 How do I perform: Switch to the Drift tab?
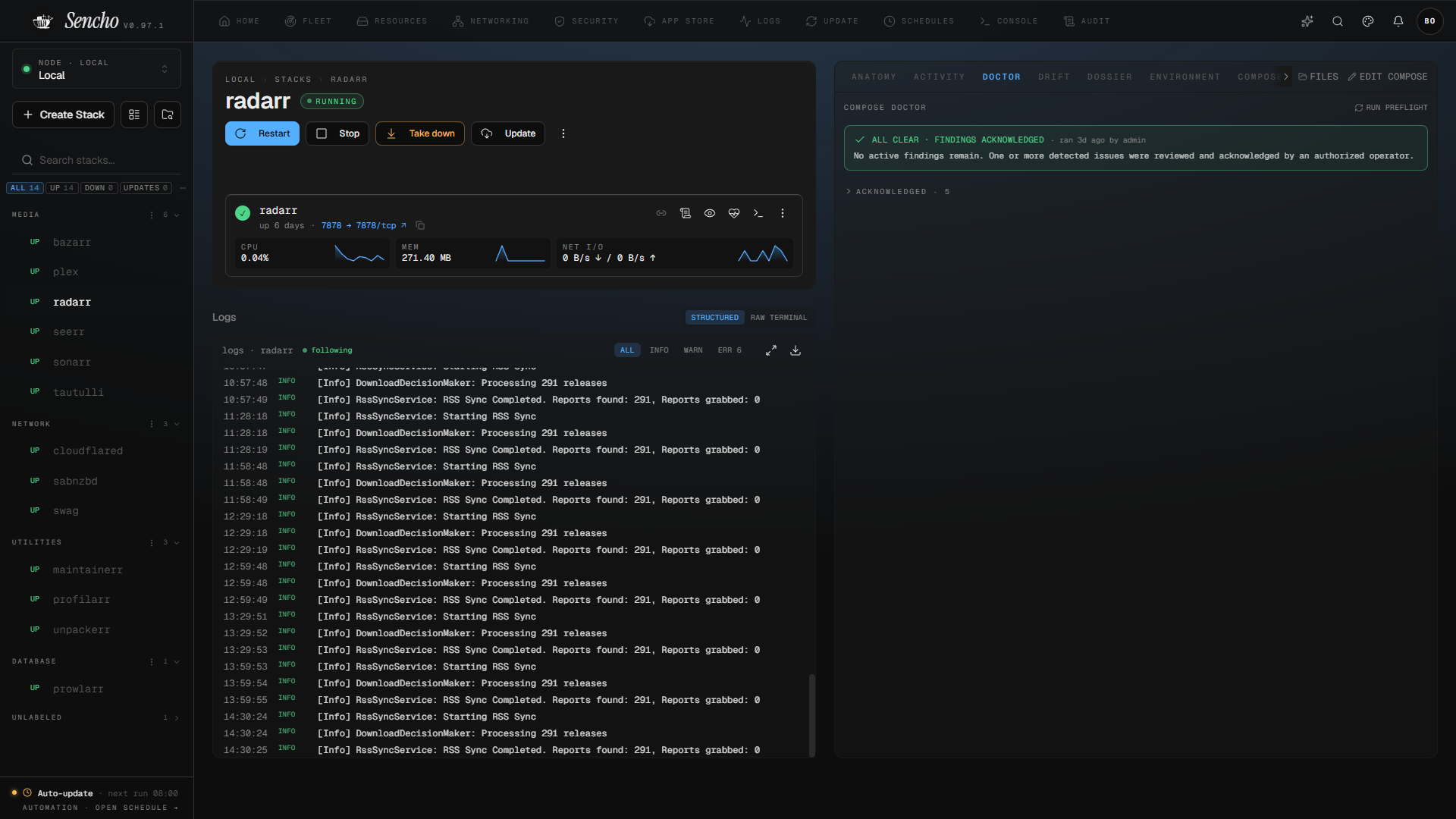[1054, 77]
